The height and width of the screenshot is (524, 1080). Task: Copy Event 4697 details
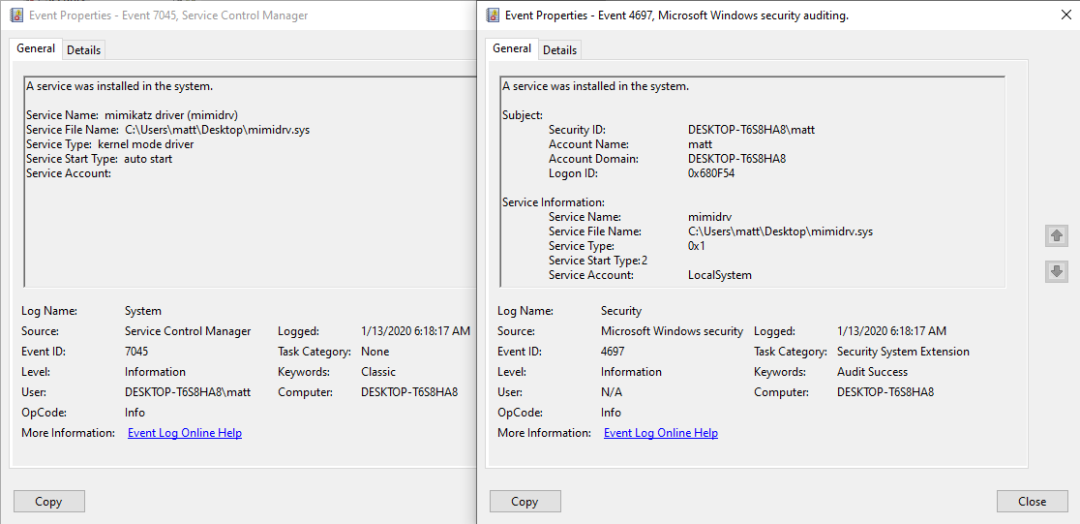click(525, 501)
